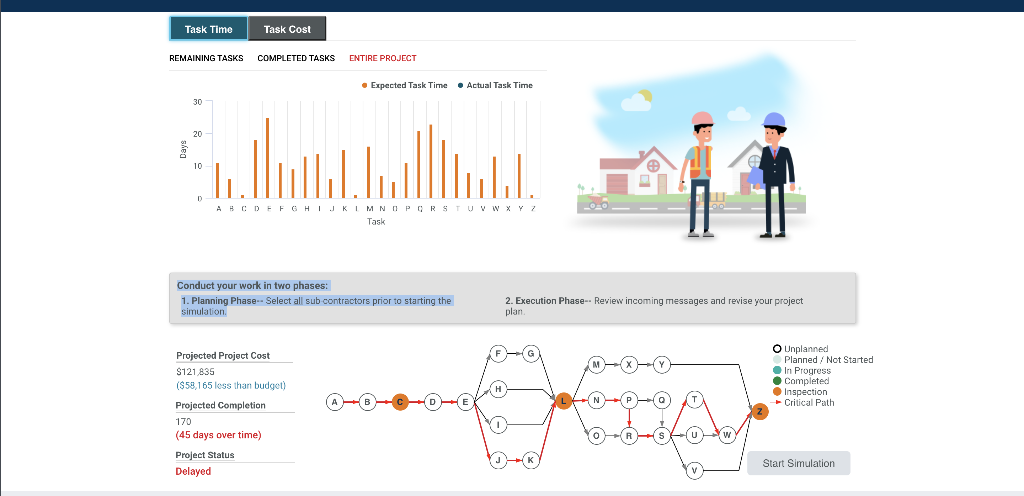Select task node B in network
The image size is (1024, 496).
pos(368,402)
